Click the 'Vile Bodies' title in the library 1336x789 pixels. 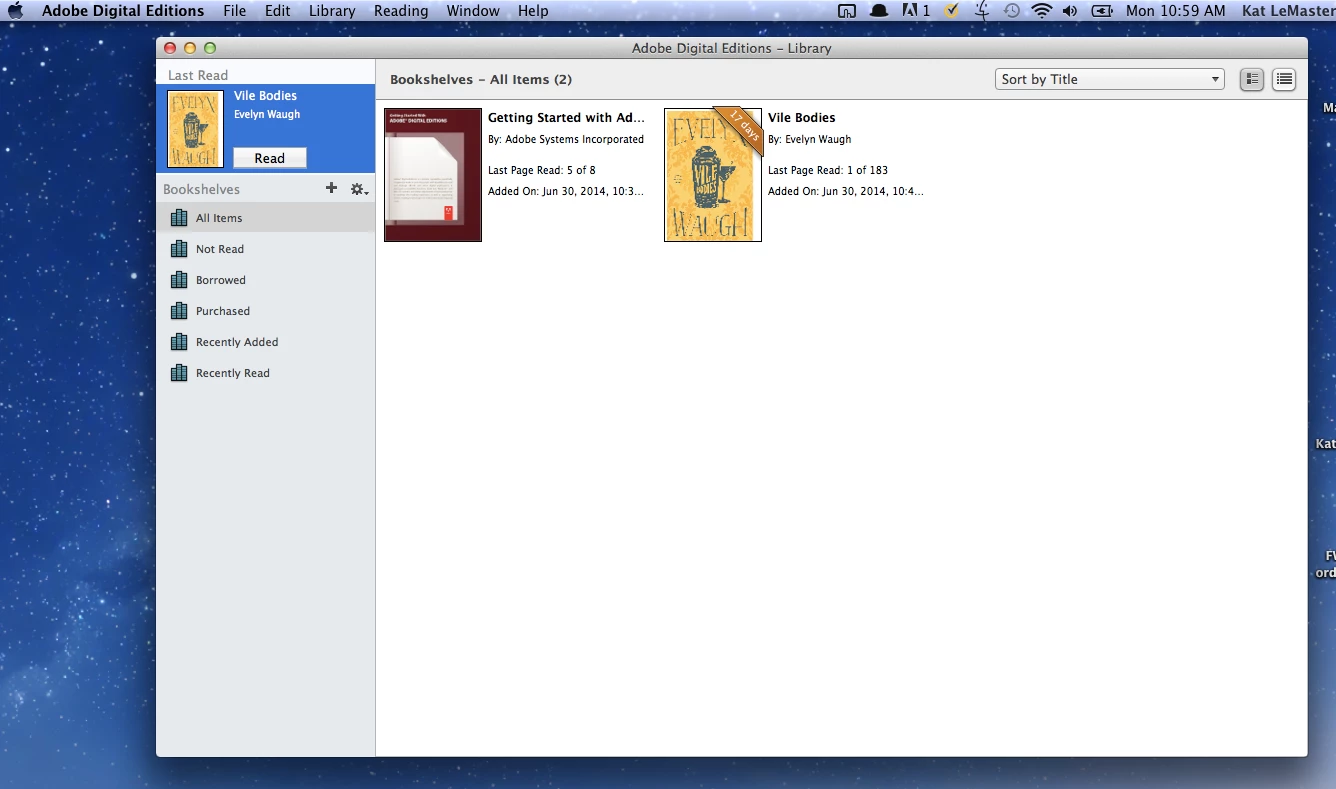tap(802, 118)
